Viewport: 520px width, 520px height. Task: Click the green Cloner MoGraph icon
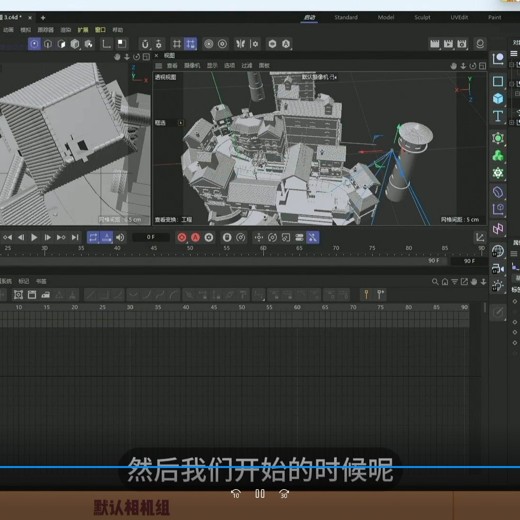[498, 155]
